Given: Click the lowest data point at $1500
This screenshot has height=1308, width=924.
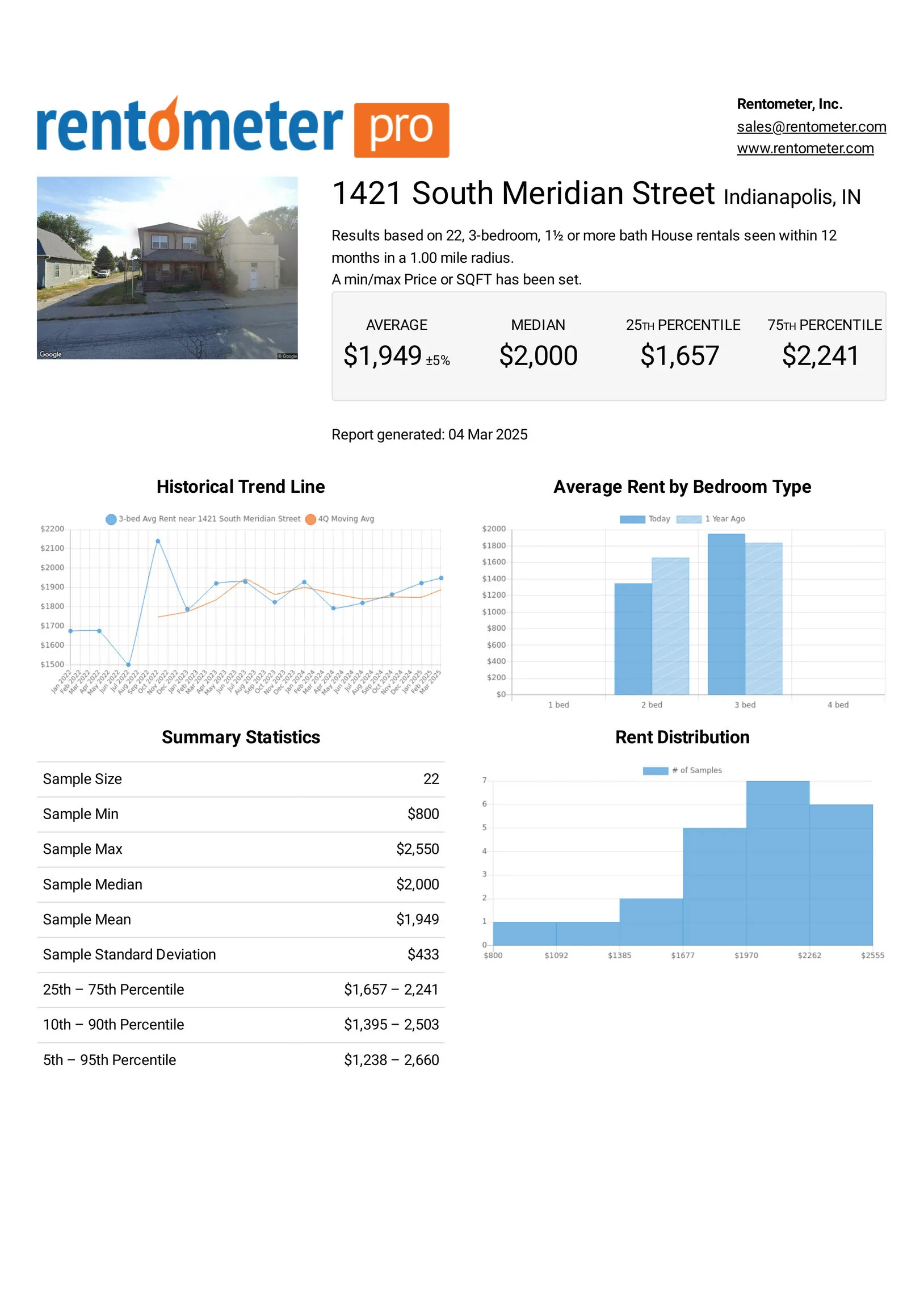Looking at the screenshot, I should (x=128, y=665).
